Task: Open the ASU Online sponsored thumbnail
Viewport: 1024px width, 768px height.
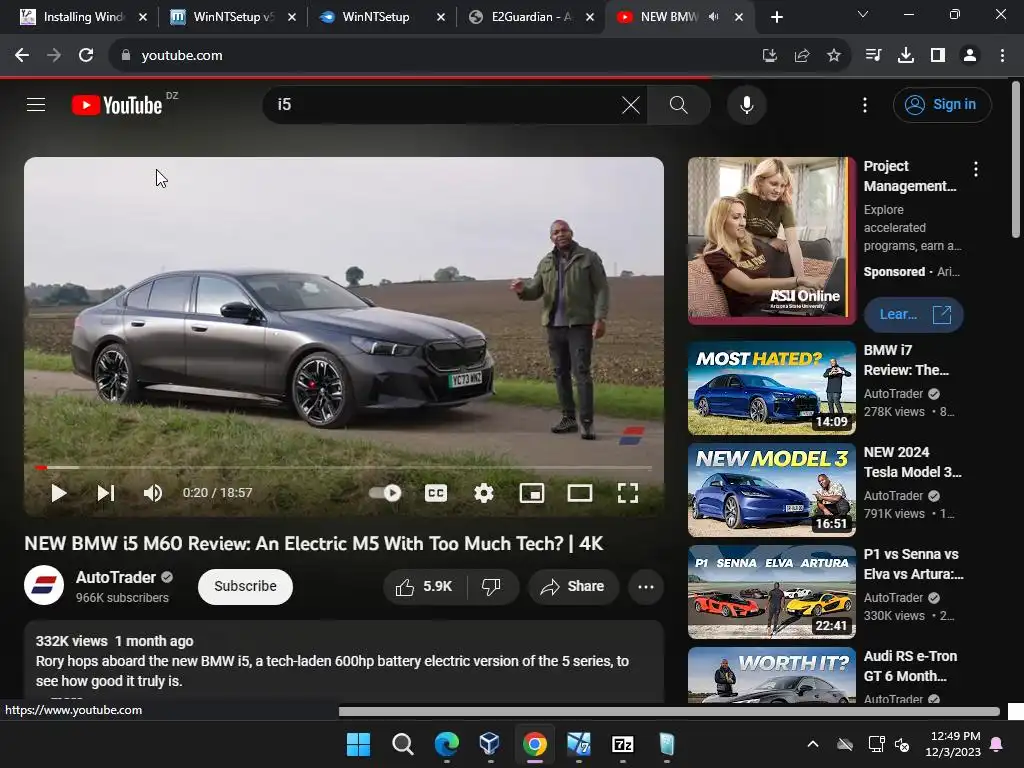Action: click(772, 240)
